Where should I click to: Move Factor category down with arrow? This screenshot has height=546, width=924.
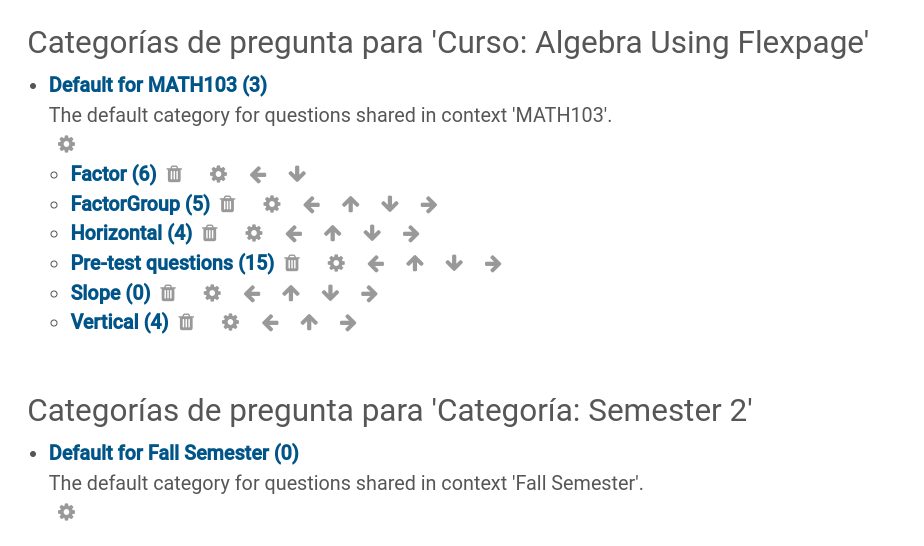pos(297,174)
